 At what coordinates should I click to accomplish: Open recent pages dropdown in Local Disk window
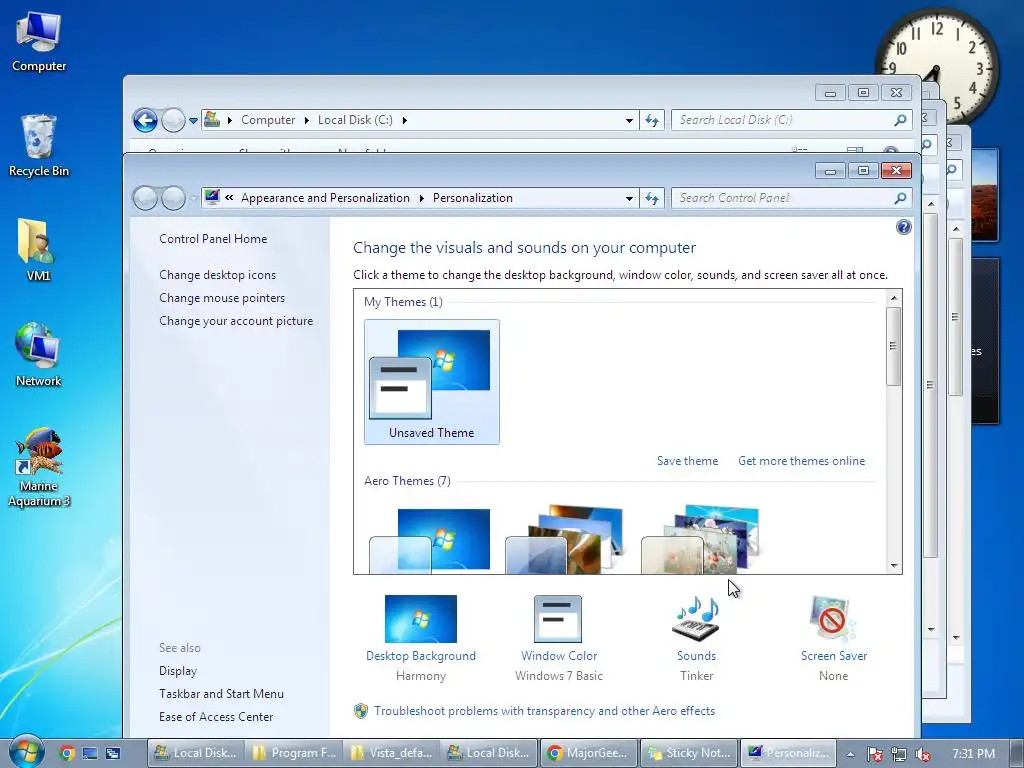[193, 121]
